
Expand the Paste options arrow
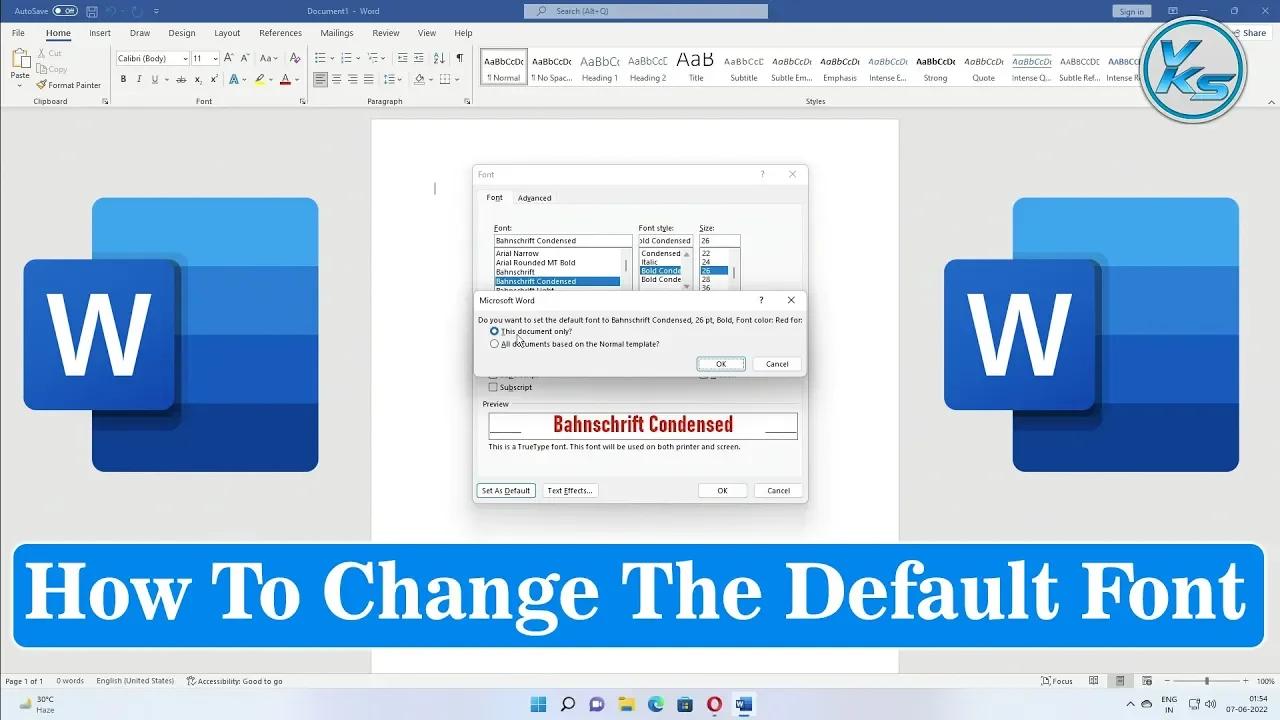pos(20,85)
